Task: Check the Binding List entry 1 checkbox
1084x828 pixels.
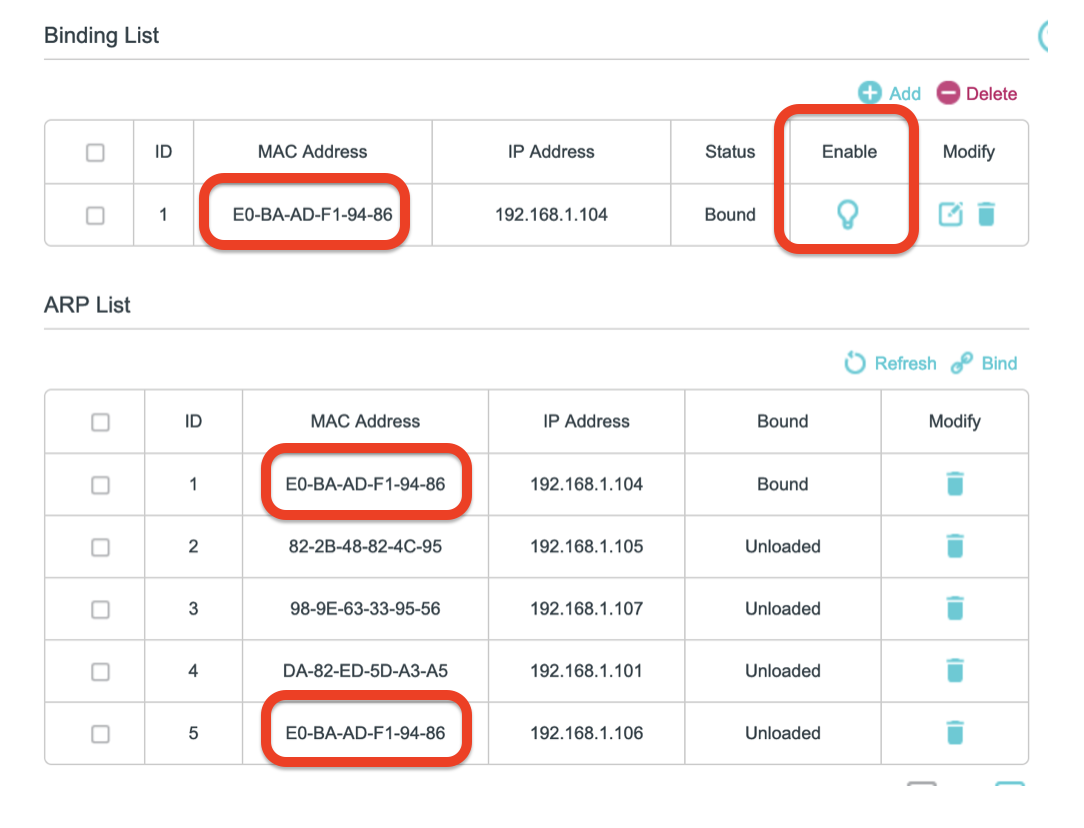Action: 95,214
